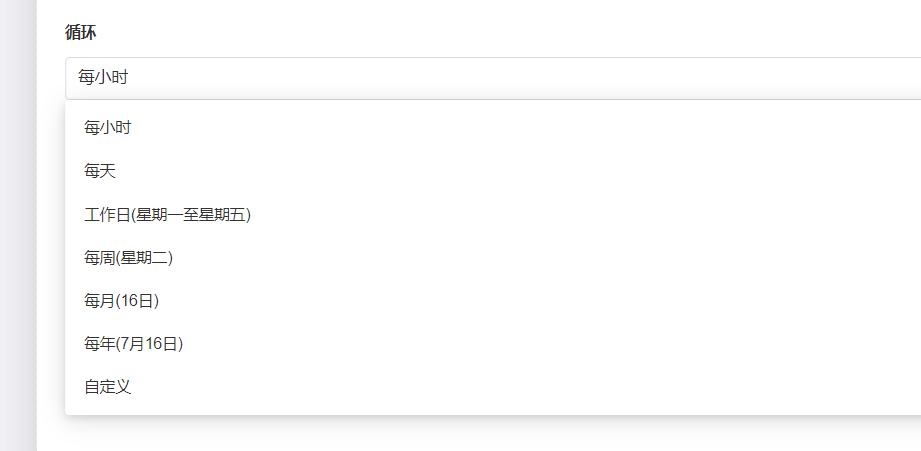Set recurrence to weekdays Monday through Friday
This screenshot has height=451, width=921.
pyautogui.click(x=167, y=214)
